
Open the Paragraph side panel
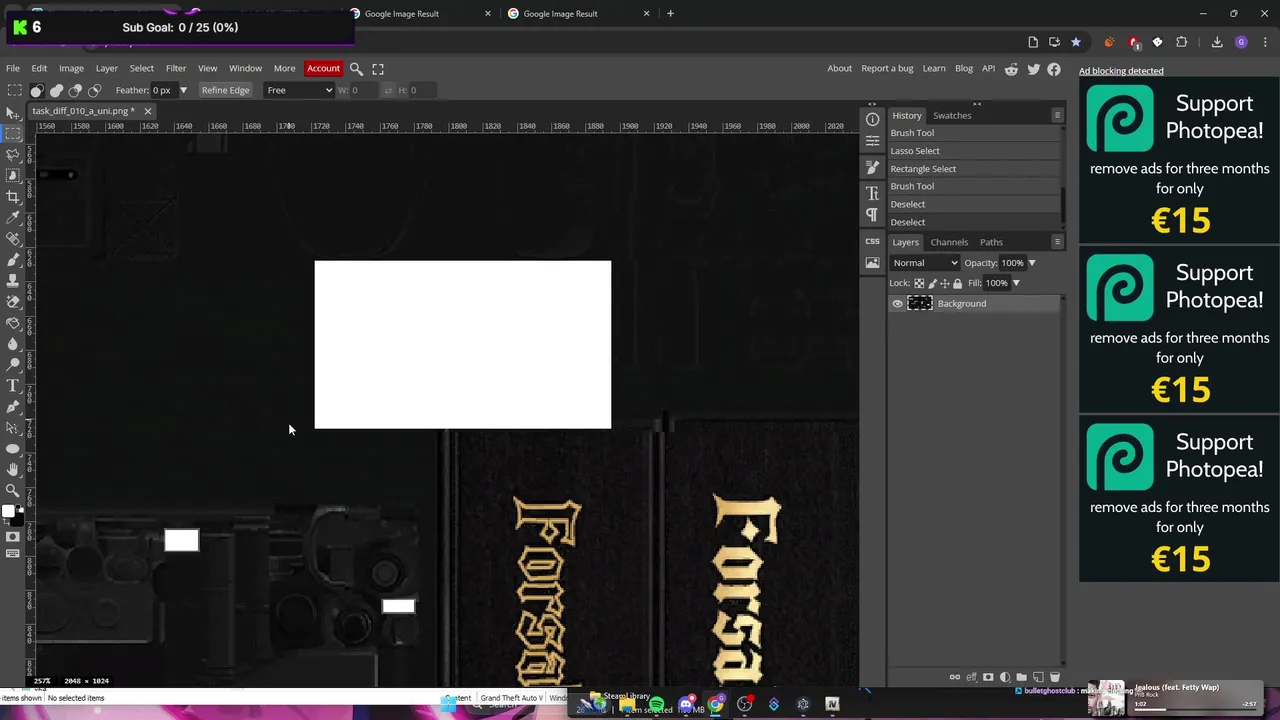coord(872,215)
